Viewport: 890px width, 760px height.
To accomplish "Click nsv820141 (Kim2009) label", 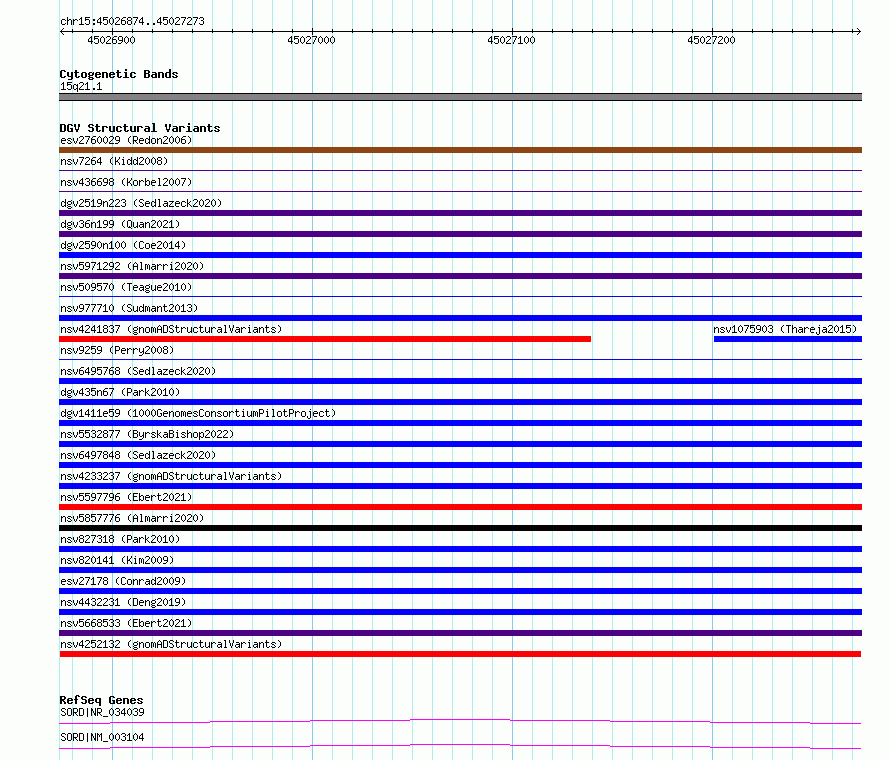I will pyautogui.click(x=117, y=560).
